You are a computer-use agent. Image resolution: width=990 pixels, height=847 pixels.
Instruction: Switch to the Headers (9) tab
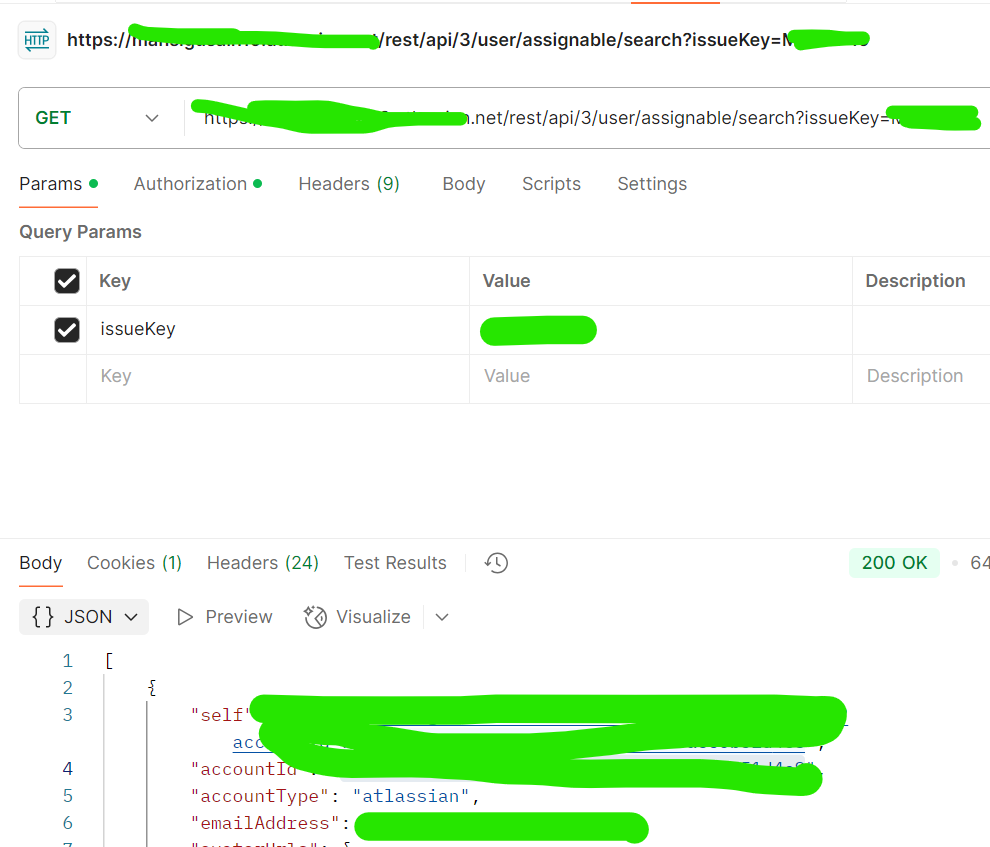coord(348,184)
